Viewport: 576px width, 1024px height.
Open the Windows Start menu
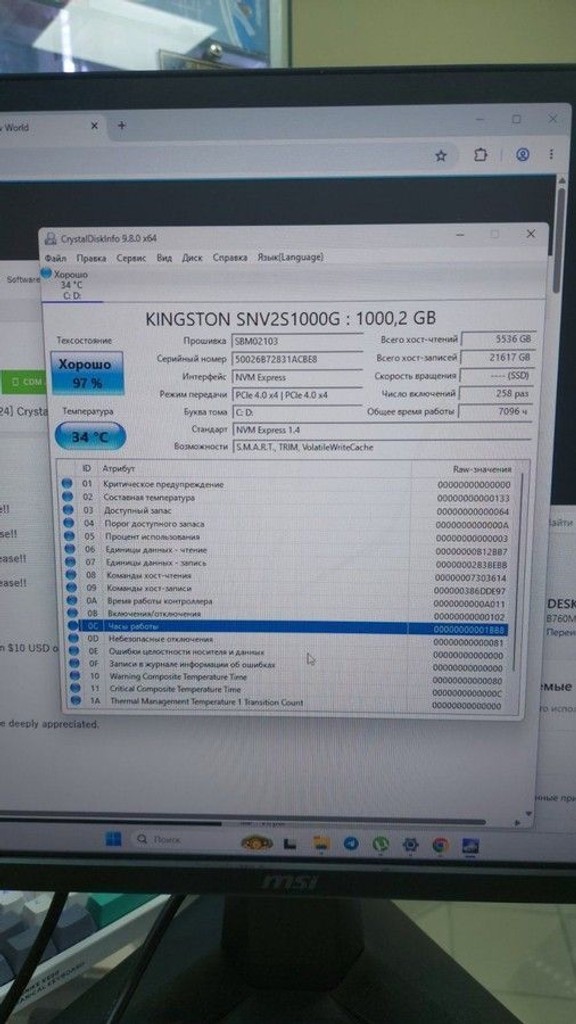point(114,839)
